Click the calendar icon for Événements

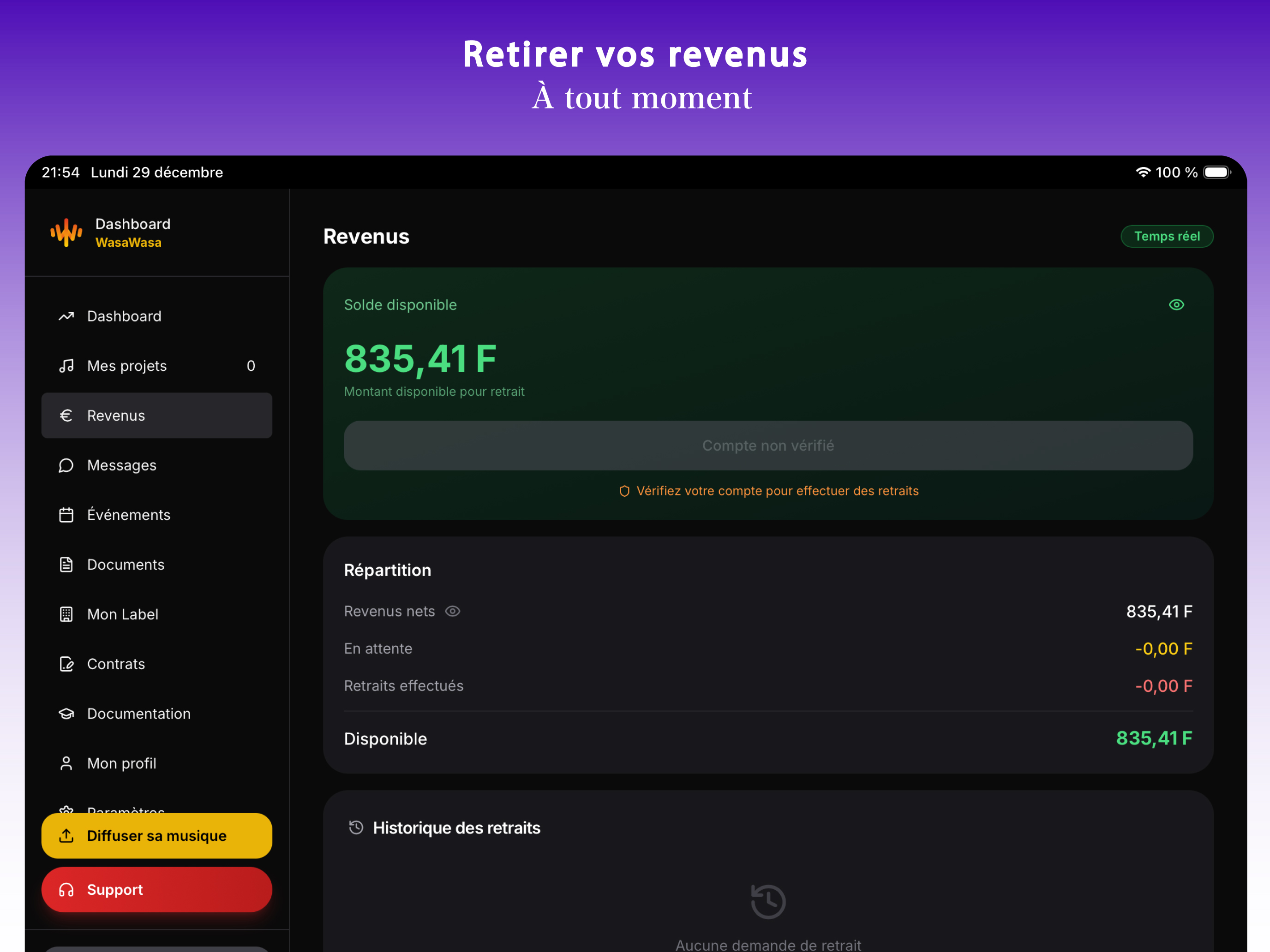[x=66, y=515]
